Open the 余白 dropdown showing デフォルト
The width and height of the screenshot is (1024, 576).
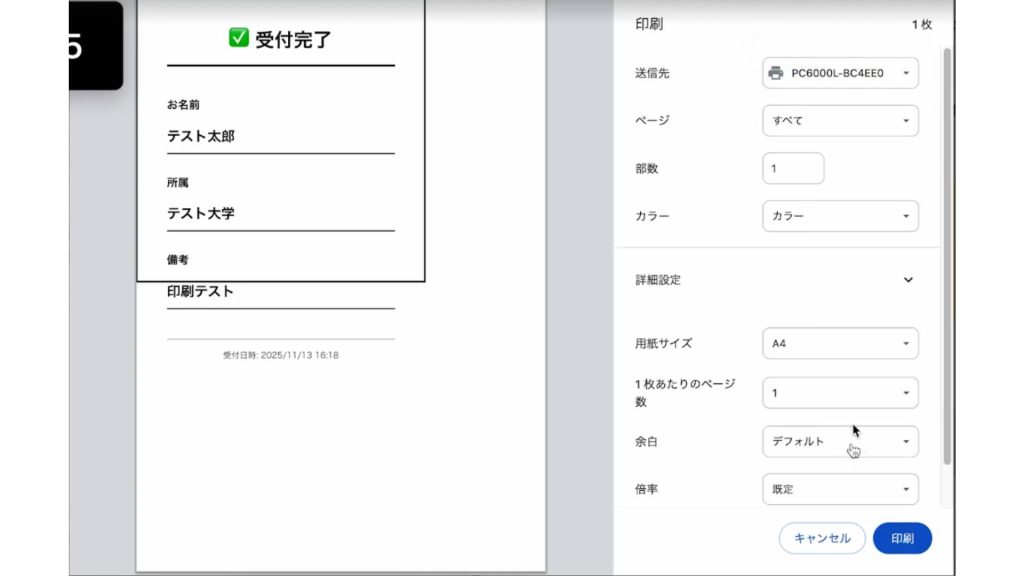click(840, 441)
